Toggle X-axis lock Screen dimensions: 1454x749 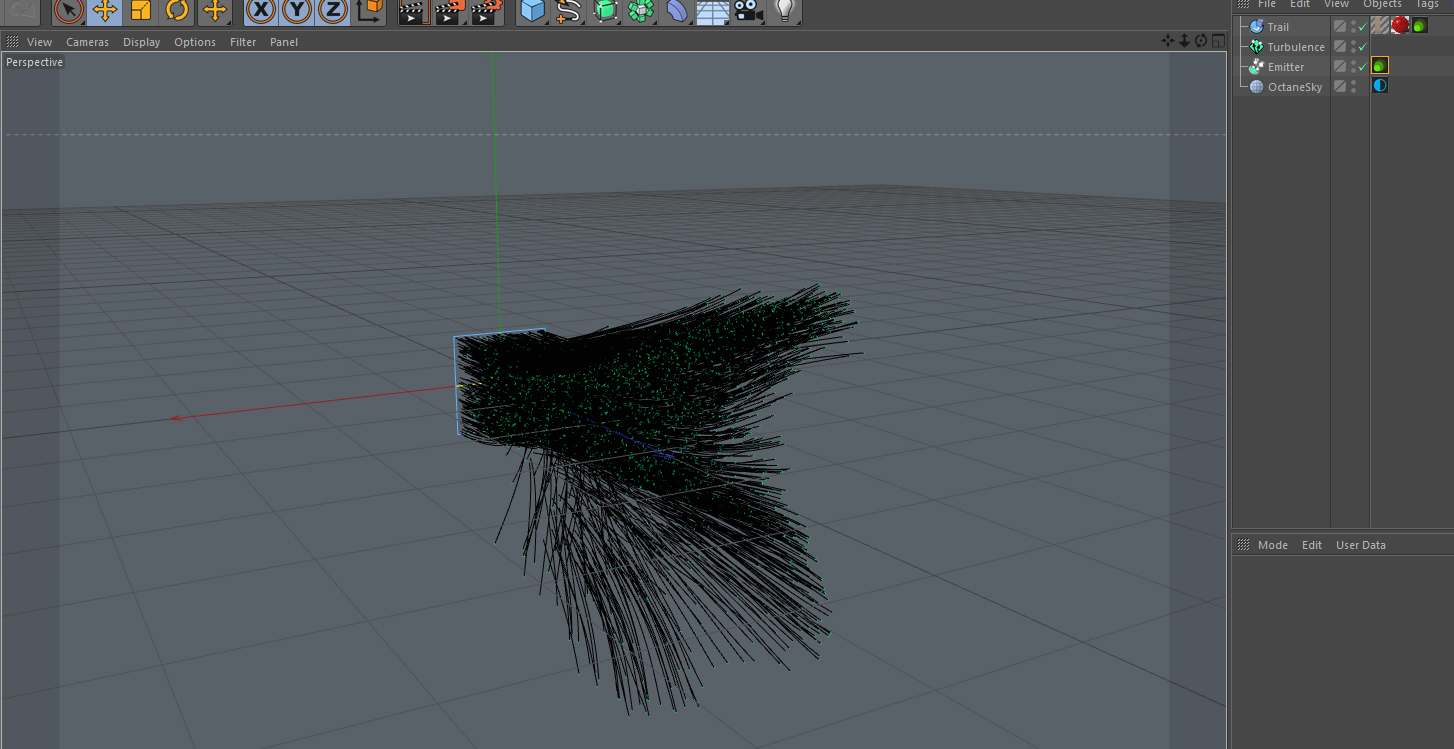[261, 11]
